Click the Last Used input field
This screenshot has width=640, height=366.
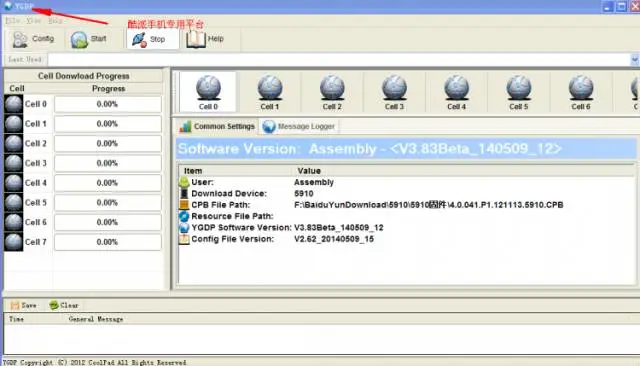coord(339,60)
